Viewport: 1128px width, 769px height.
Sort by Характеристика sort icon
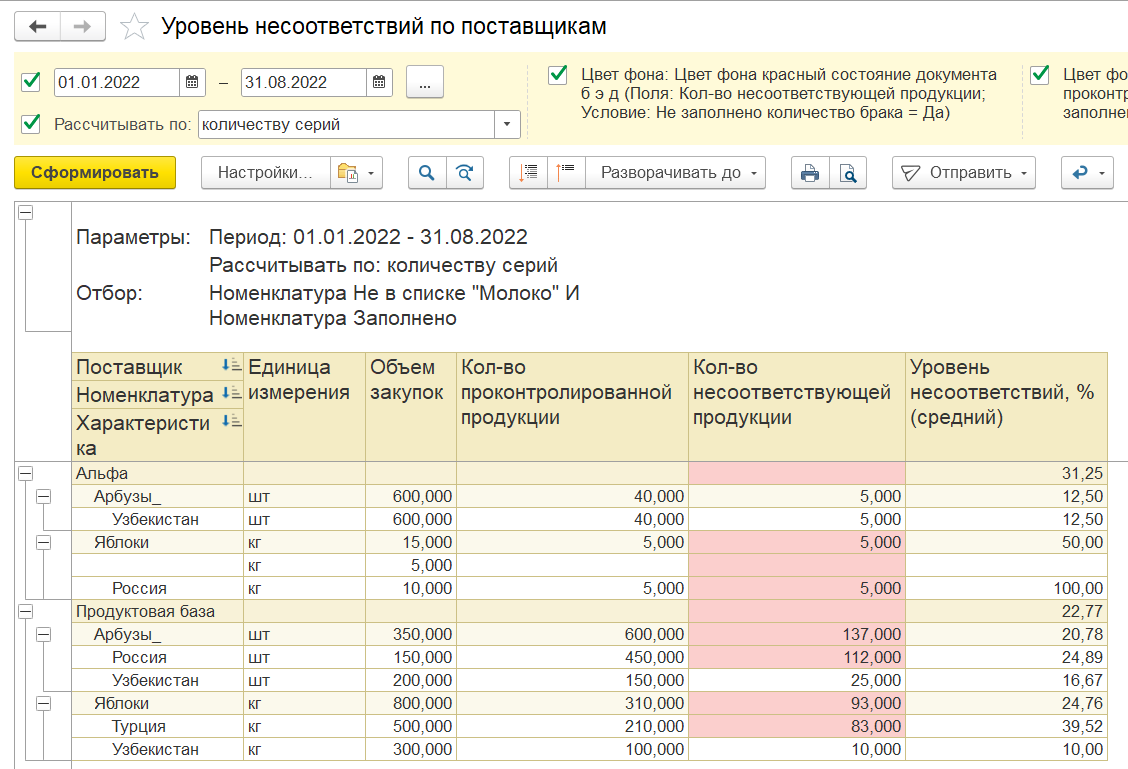[231, 421]
